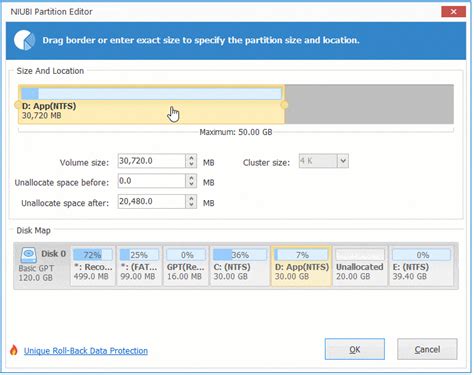Click the Cancel button

(x=427, y=349)
